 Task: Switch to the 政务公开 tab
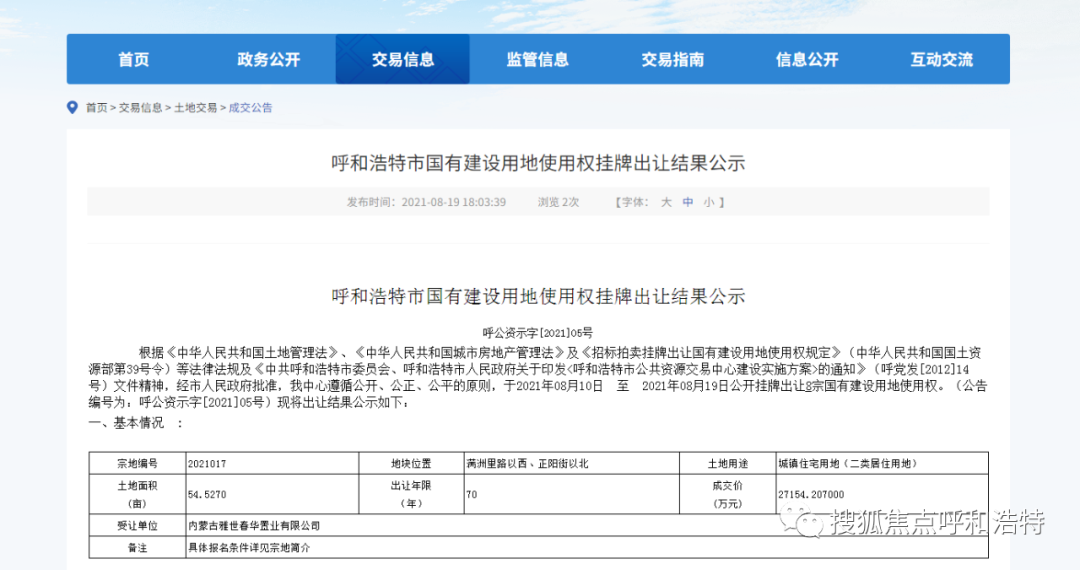pyautogui.click(x=268, y=59)
